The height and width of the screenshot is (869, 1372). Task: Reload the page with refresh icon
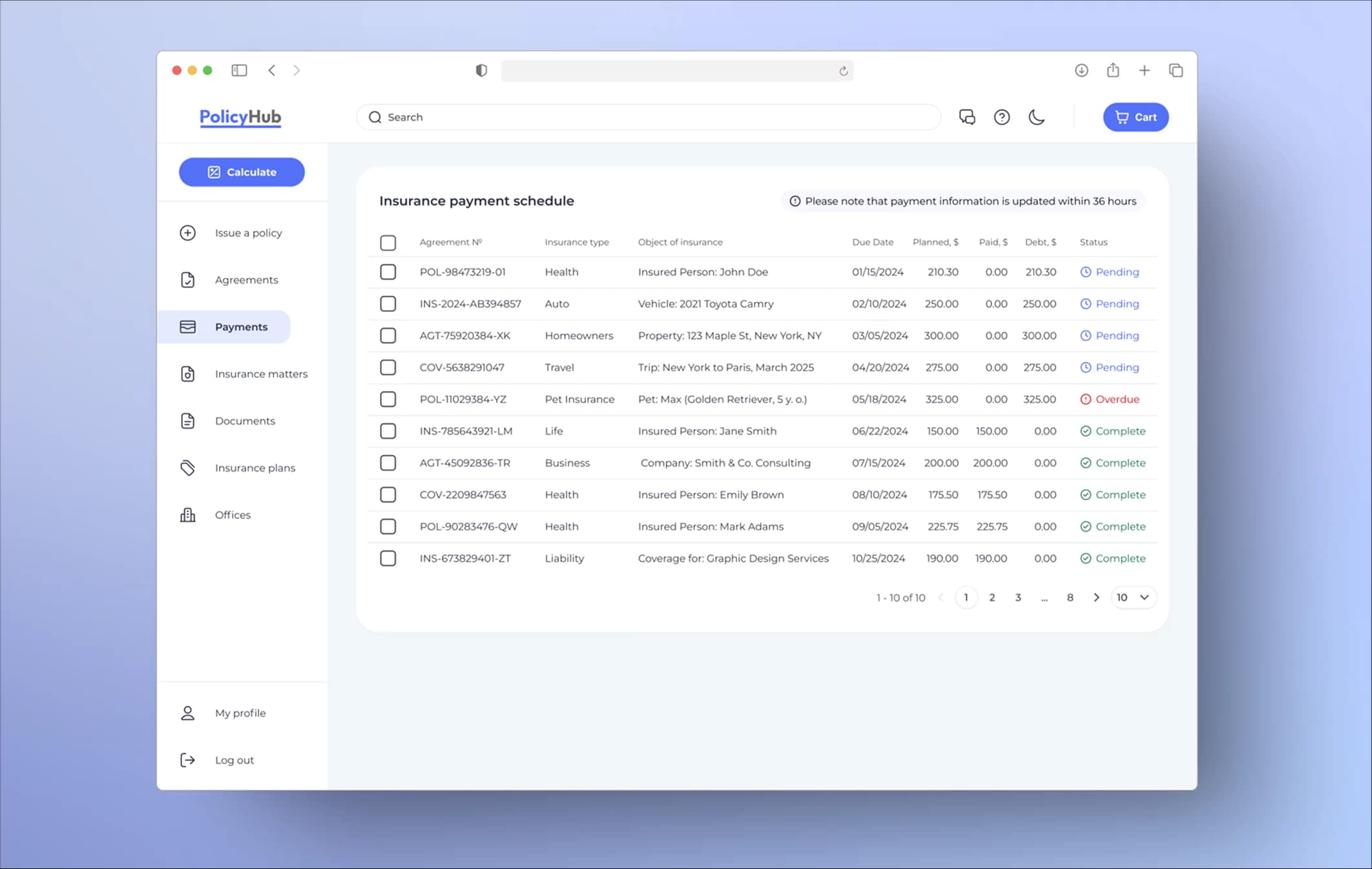[x=843, y=71]
